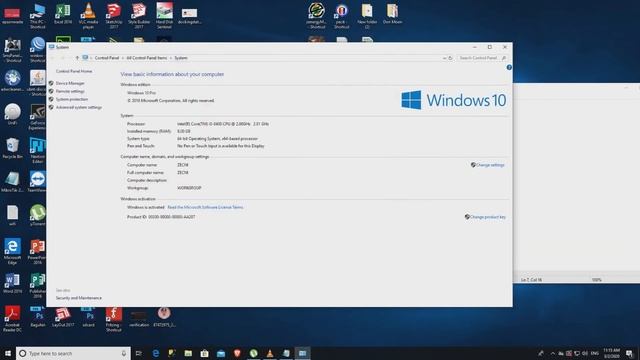Image resolution: width=640 pixels, height=360 pixels.
Task: Select the VLC media player desktop icon
Action: (x=88, y=16)
